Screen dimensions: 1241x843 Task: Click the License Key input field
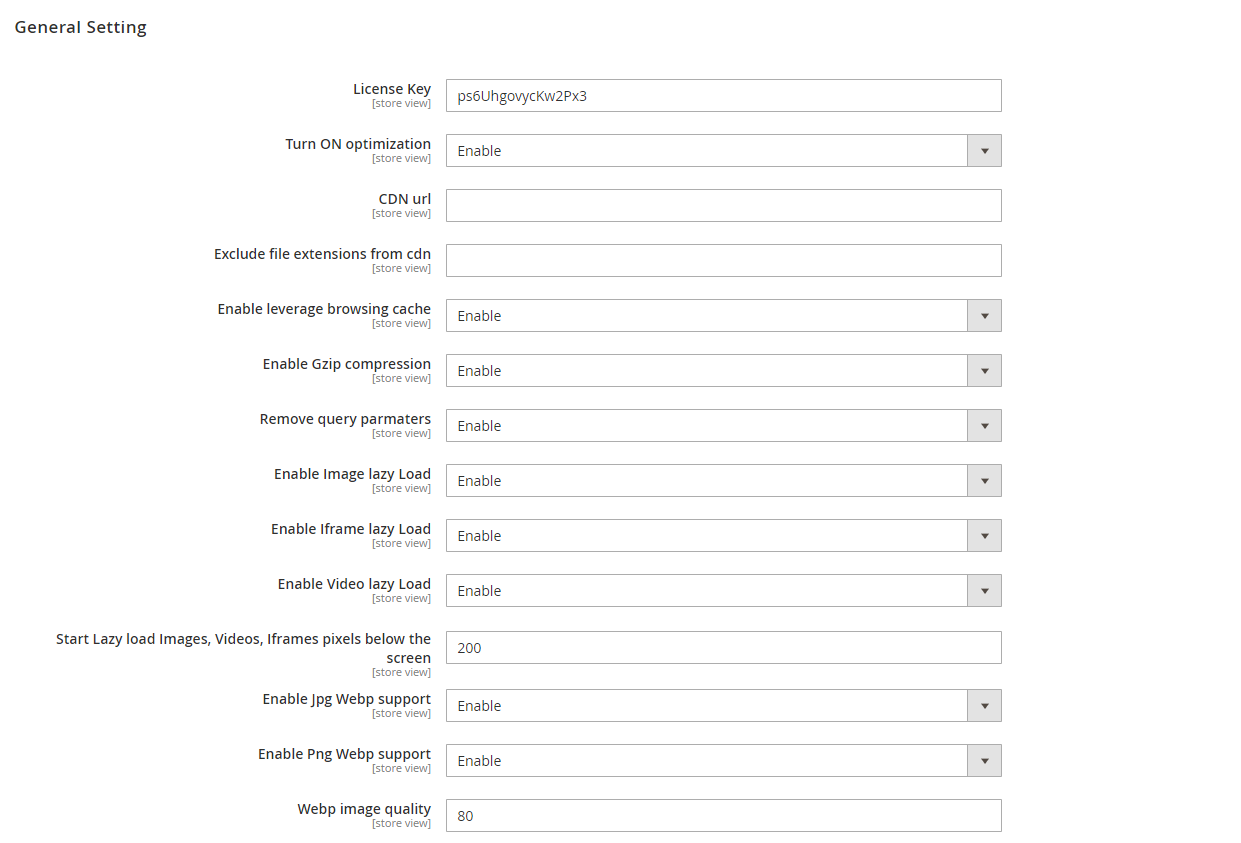[722, 96]
